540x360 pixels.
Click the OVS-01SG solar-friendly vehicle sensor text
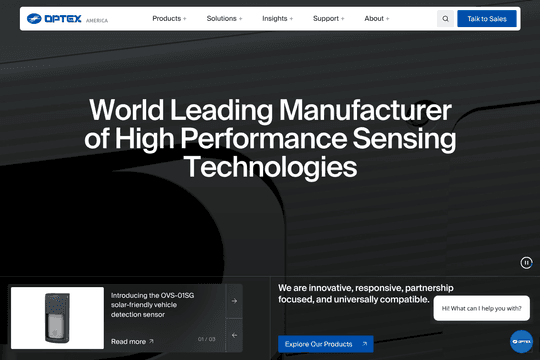point(153,305)
